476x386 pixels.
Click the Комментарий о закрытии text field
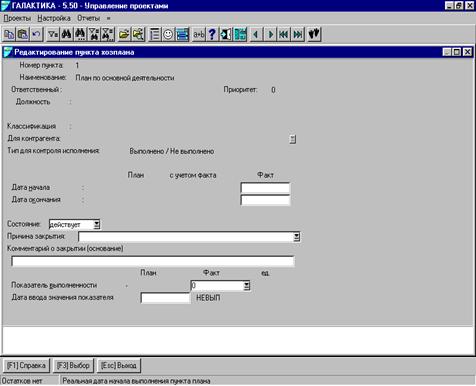coord(153,261)
